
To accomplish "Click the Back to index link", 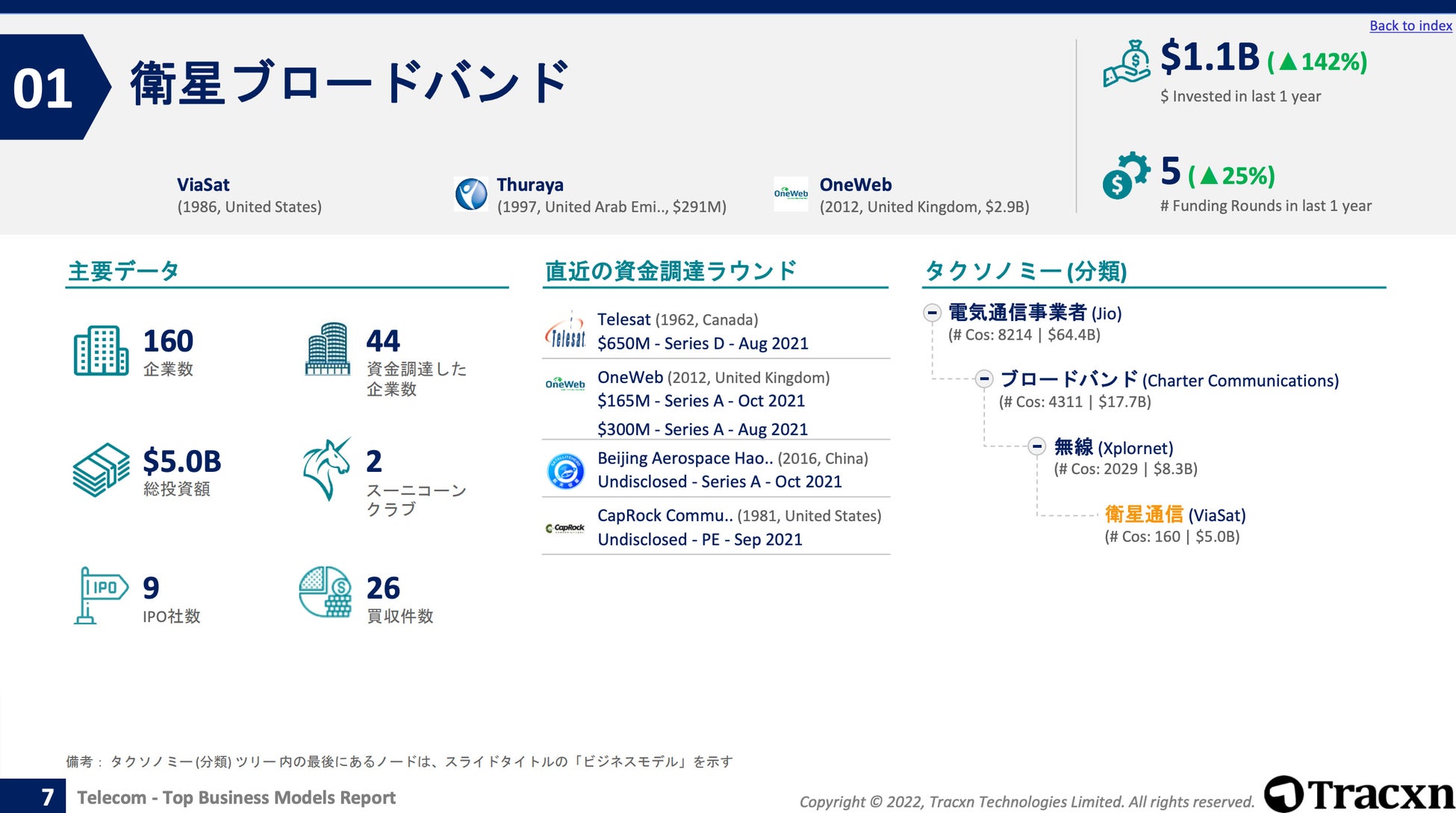I will [1410, 25].
